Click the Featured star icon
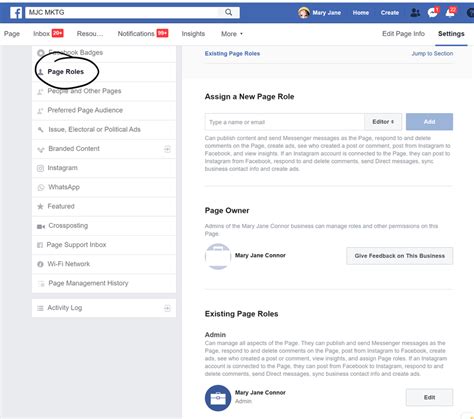Viewport: 474px width, 419px height. click(x=40, y=207)
